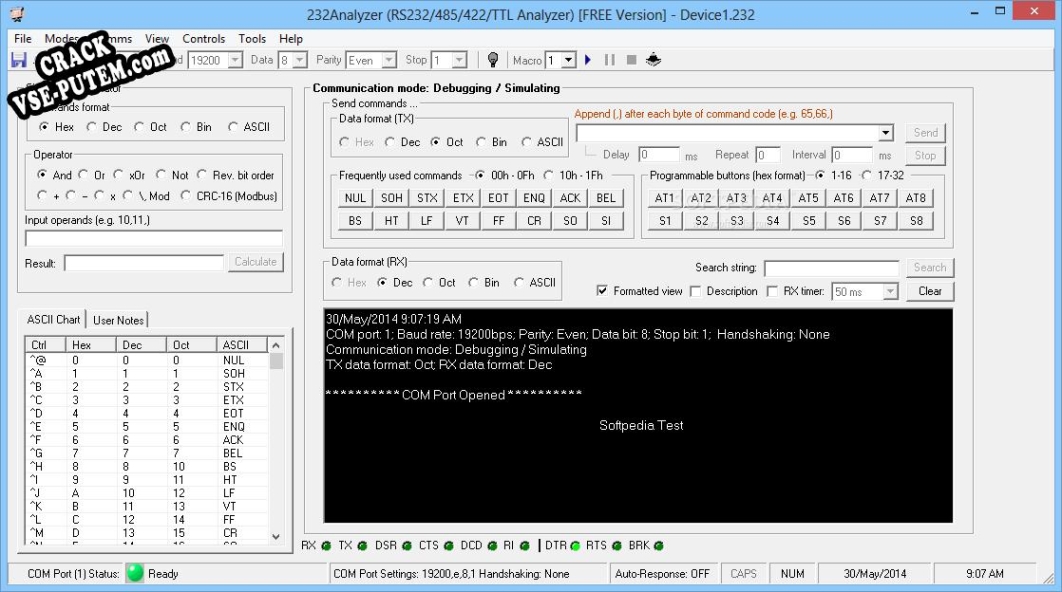Screen dimensions: 1062x592
Task: Click the TX indicator LED
Action: [362, 545]
